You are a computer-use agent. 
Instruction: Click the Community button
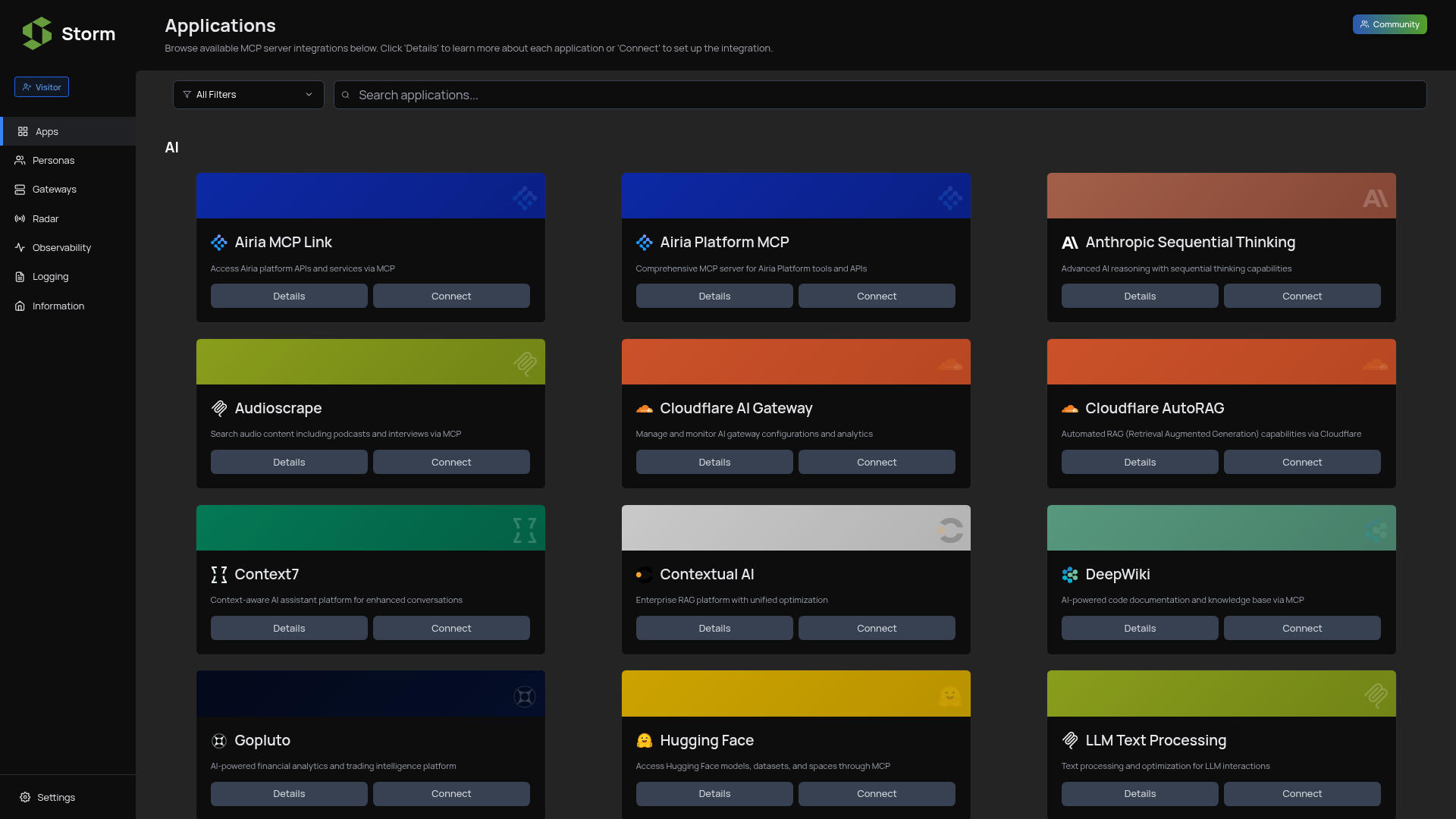[1389, 24]
